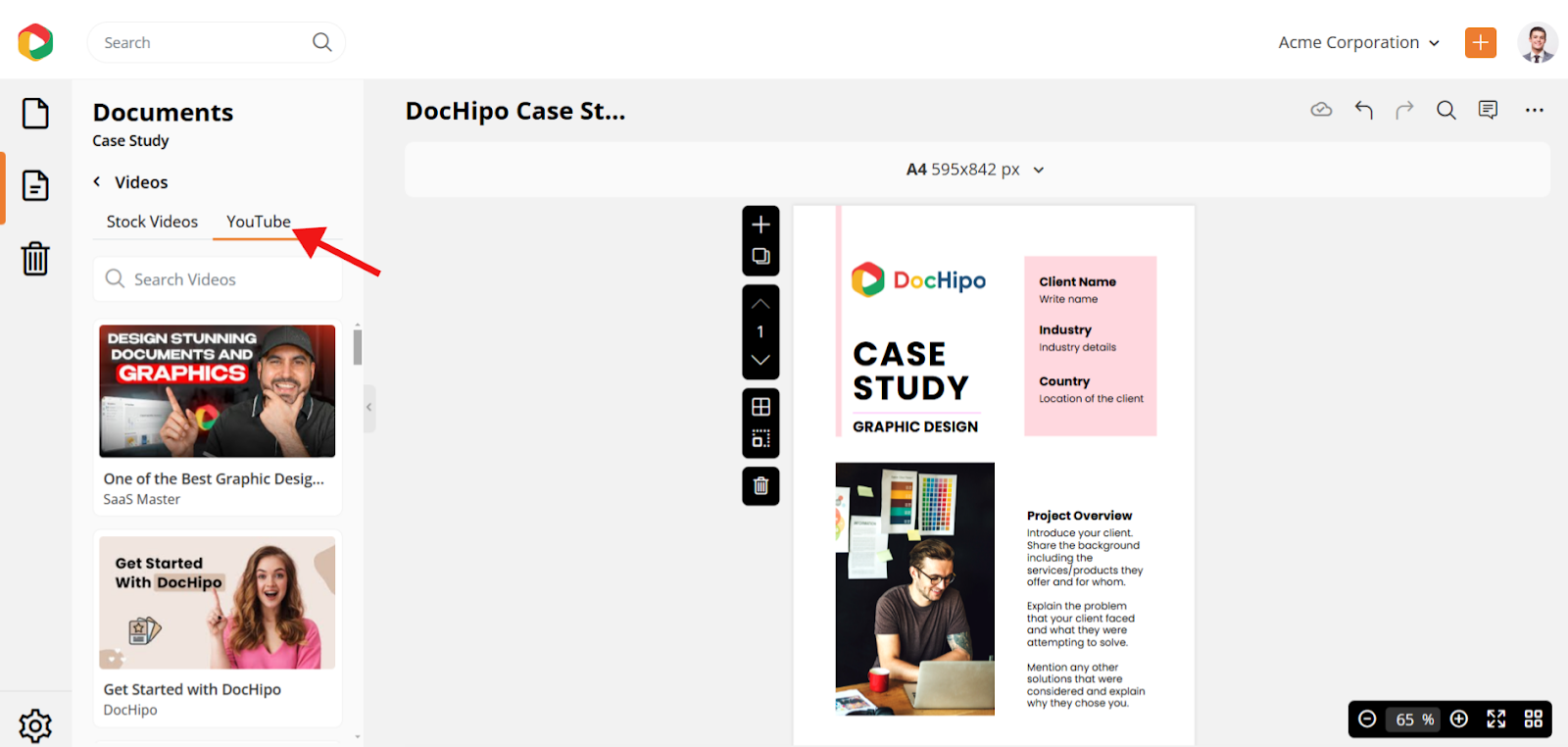
Task: Select the CASE STUDY heading on canvas
Action: (911, 372)
